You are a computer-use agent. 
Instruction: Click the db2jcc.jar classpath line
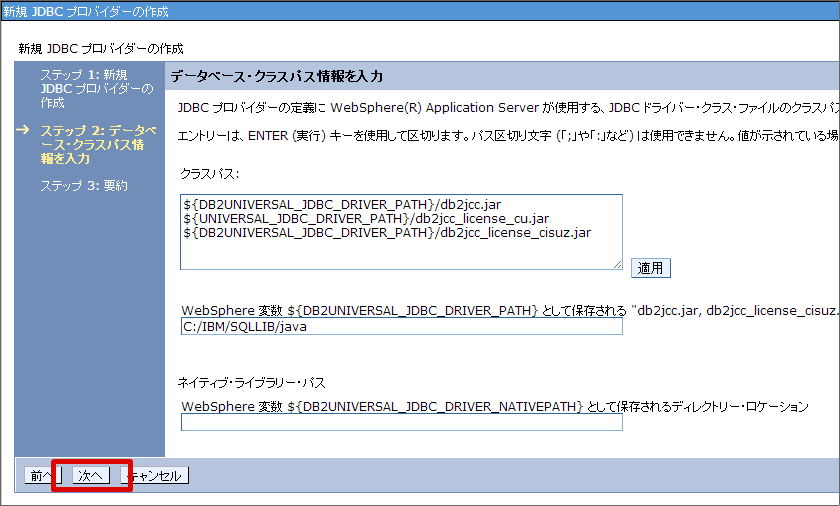point(342,205)
